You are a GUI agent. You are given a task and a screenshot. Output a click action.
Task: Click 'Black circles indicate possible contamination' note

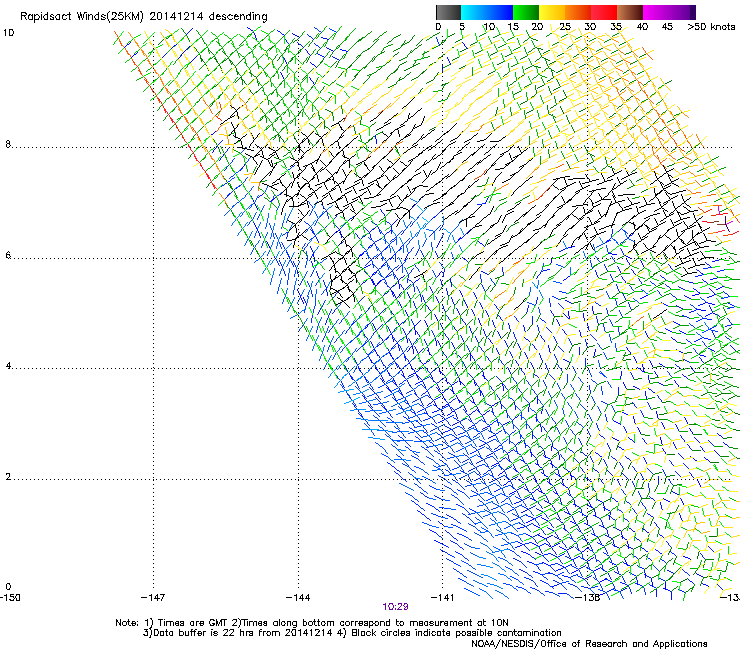click(x=456, y=633)
